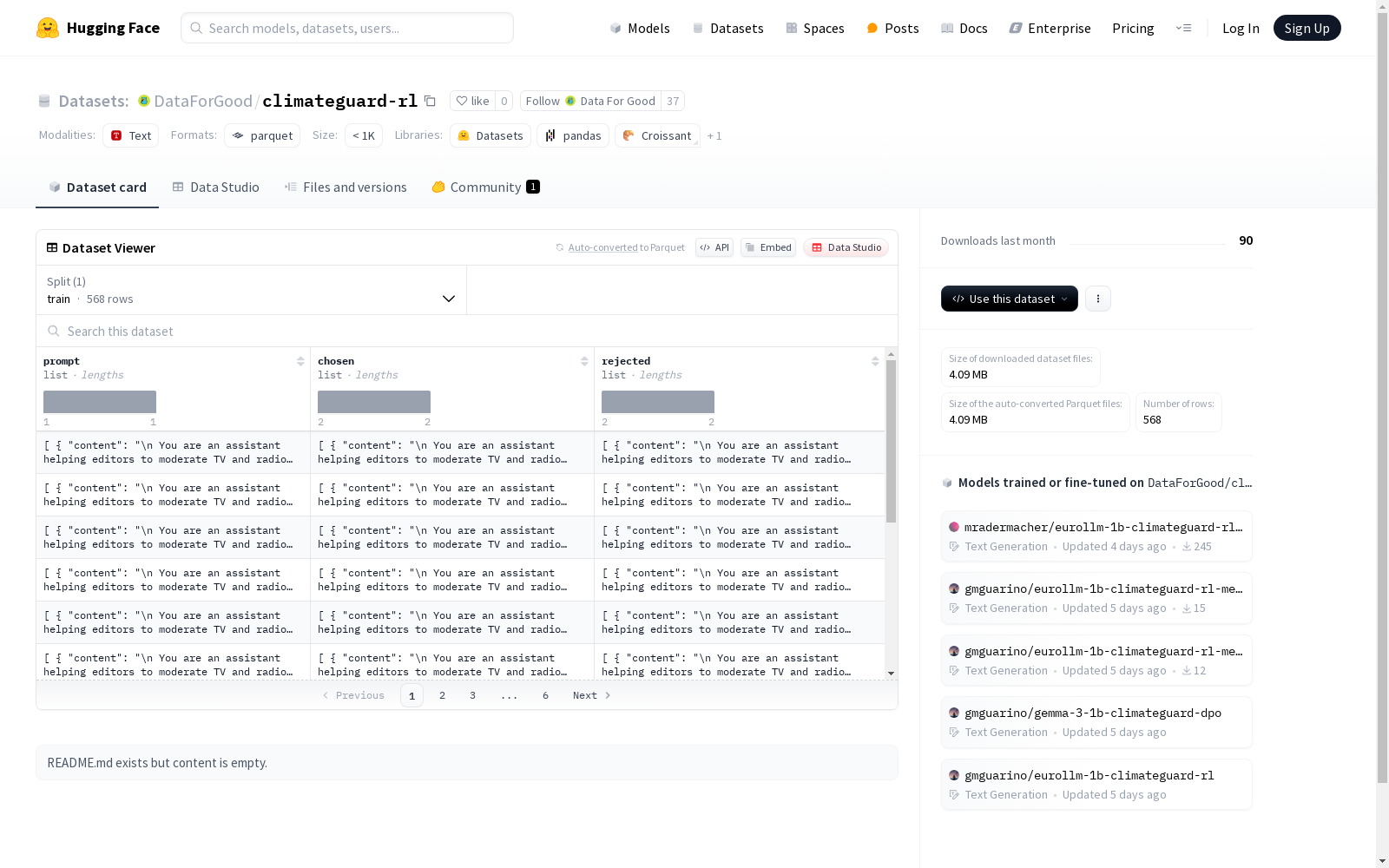The height and width of the screenshot is (868, 1389).
Task: Click the table scrollbar down arrow
Action: point(891,674)
